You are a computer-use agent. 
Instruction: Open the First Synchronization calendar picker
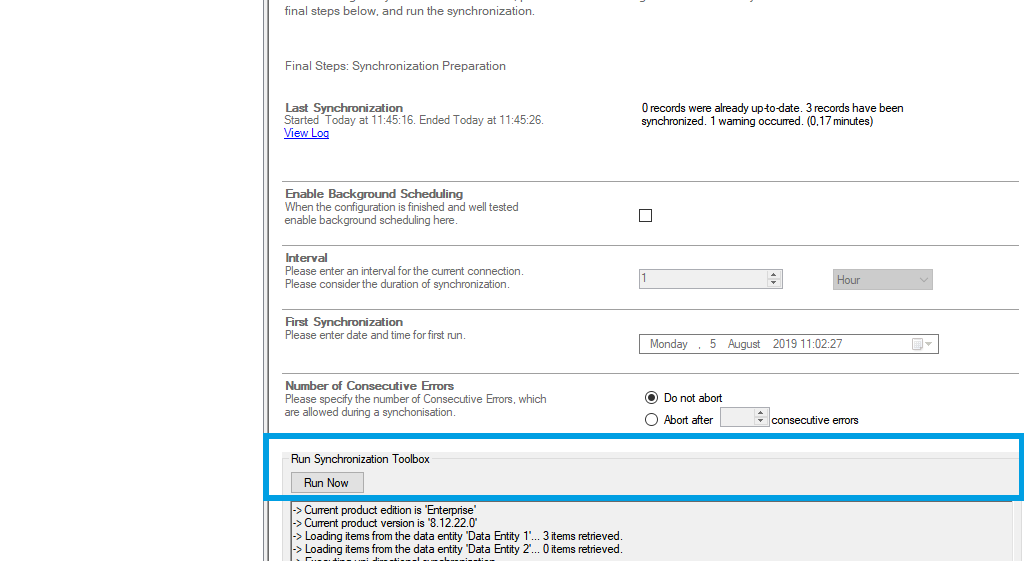pyautogui.click(x=921, y=345)
